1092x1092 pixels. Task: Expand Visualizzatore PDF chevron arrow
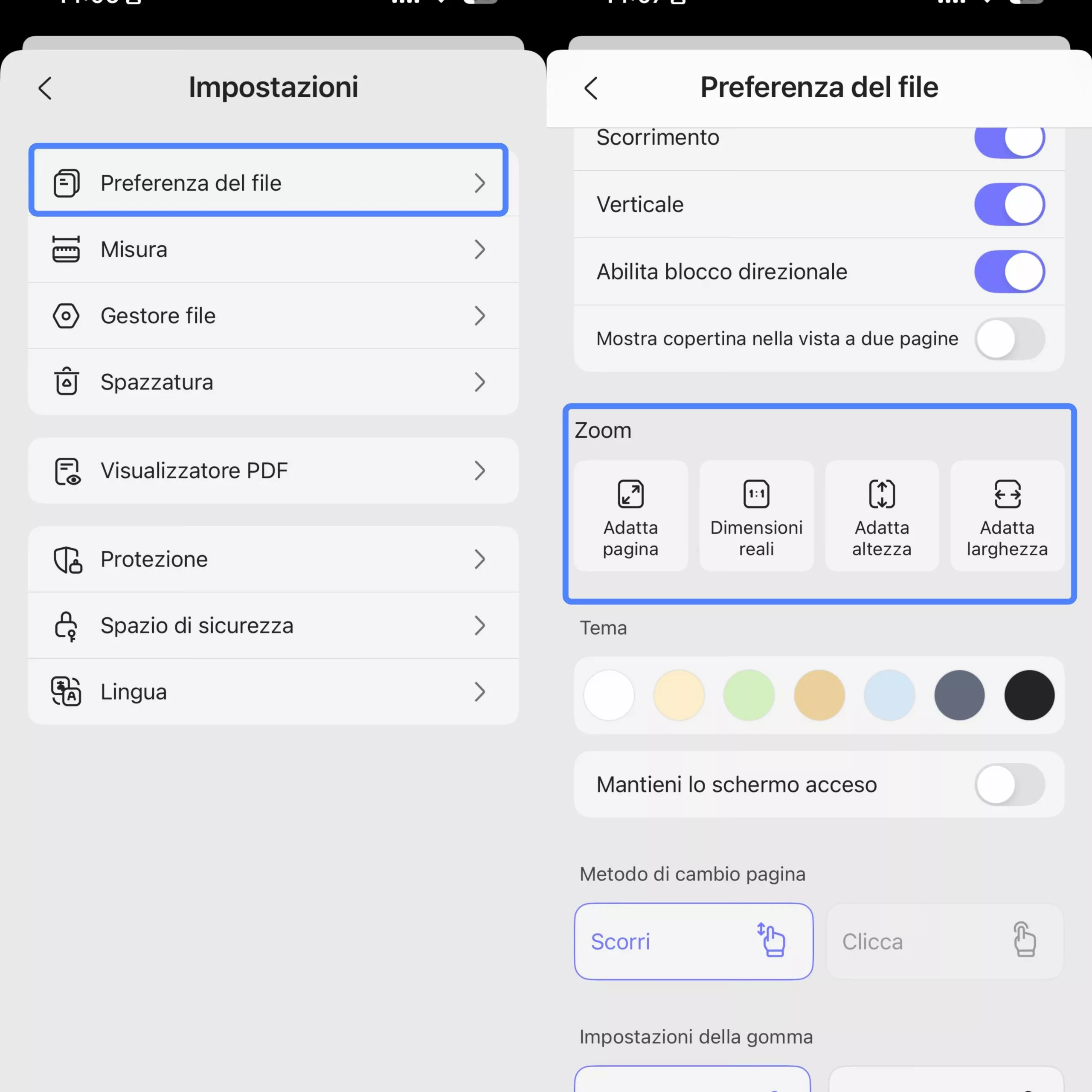480,470
